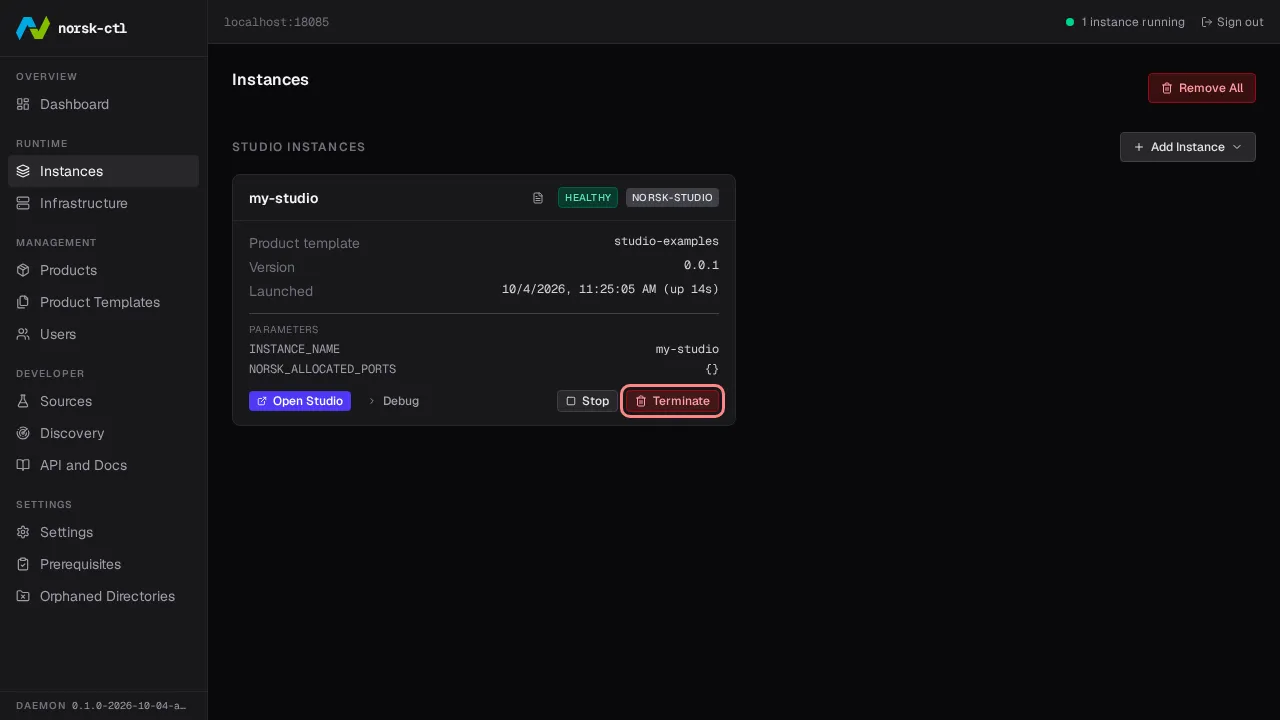This screenshot has width=1280, height=720.
Task: Click the Instances page heading
Action: tap(270, 80)
